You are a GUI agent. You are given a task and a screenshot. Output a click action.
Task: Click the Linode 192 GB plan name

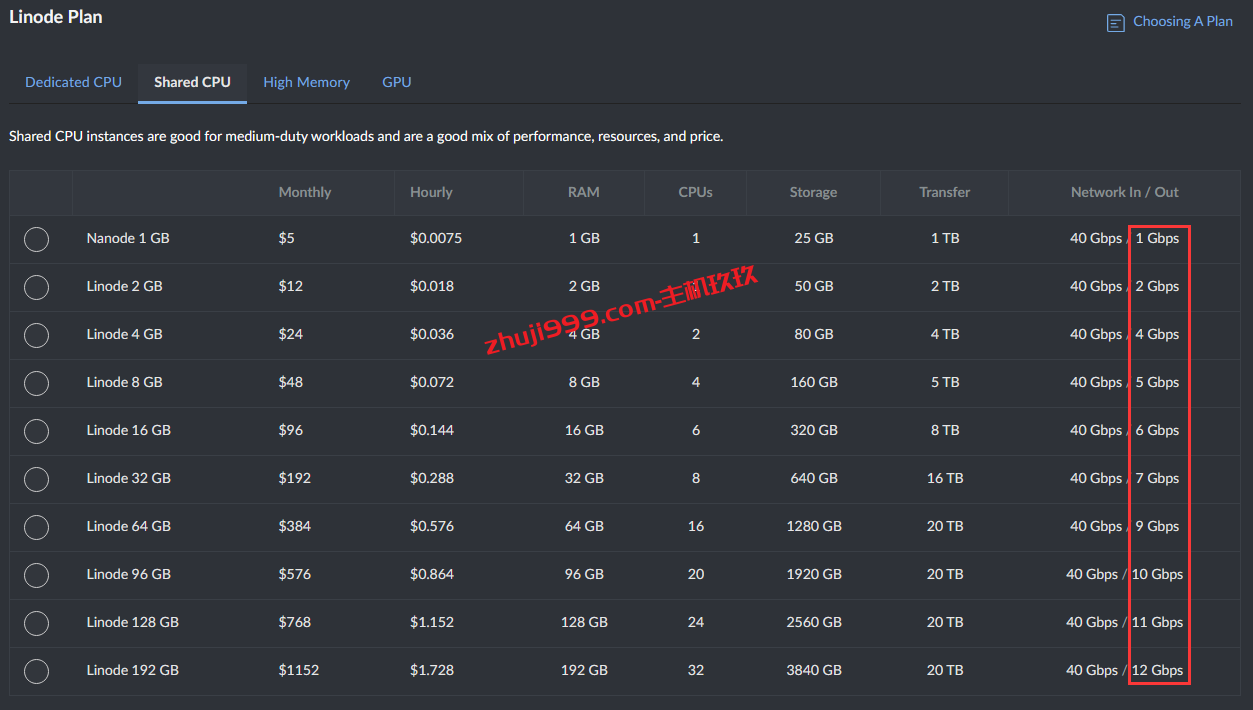(133, 670)
